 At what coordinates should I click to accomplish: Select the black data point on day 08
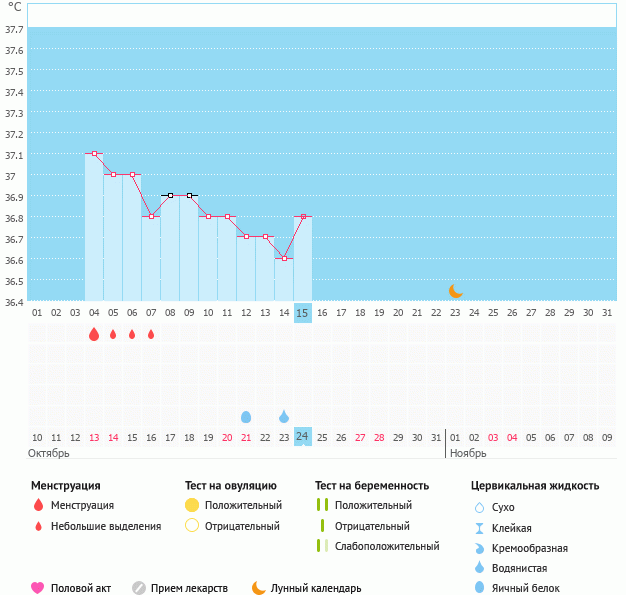click(x=170, y=196)
